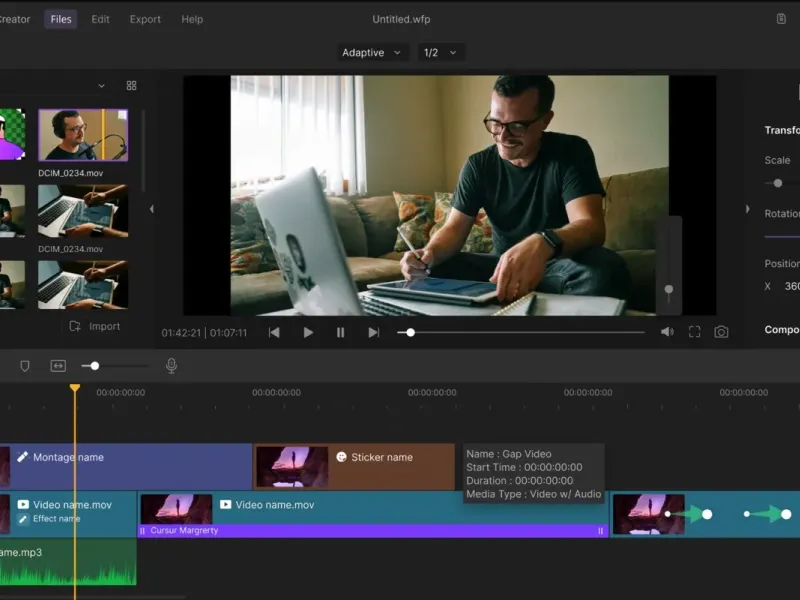800x600 pixels.
Task: Click the skip-to-next icon
Action: click(373, 333)
